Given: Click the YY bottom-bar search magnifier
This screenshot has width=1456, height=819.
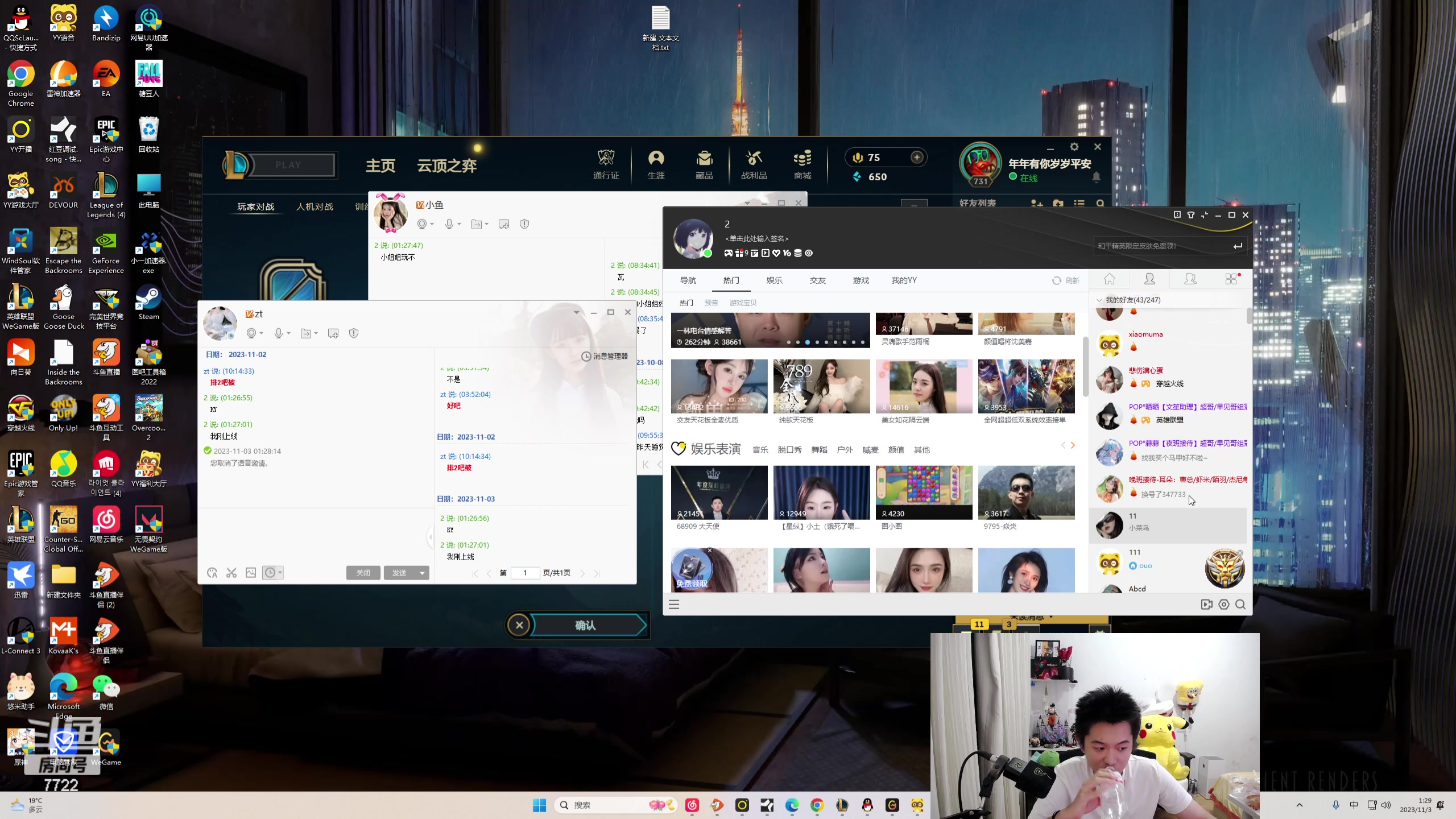Looking at the screenshot, I should 1240,605.
